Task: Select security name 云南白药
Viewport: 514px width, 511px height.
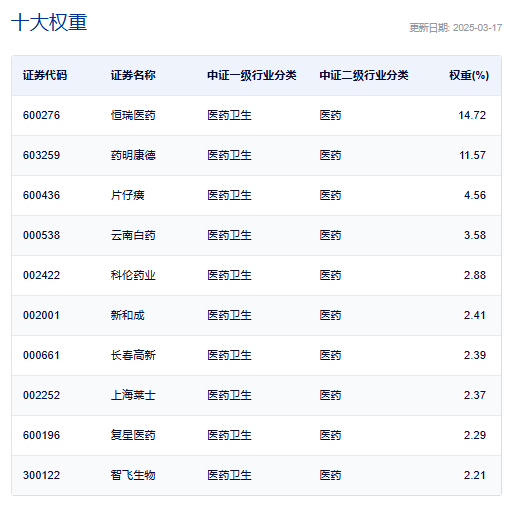Action: [133, 235]
